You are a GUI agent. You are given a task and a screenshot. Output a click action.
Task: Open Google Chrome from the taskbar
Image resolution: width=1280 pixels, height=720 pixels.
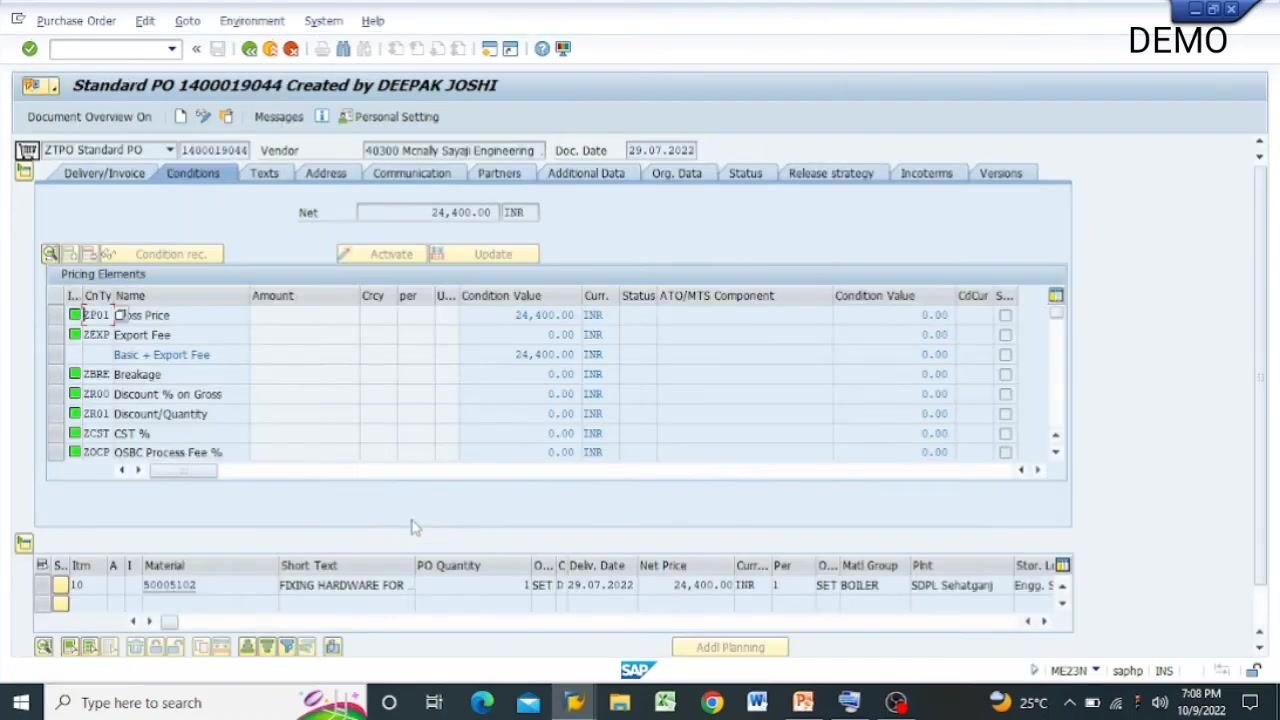711,702
